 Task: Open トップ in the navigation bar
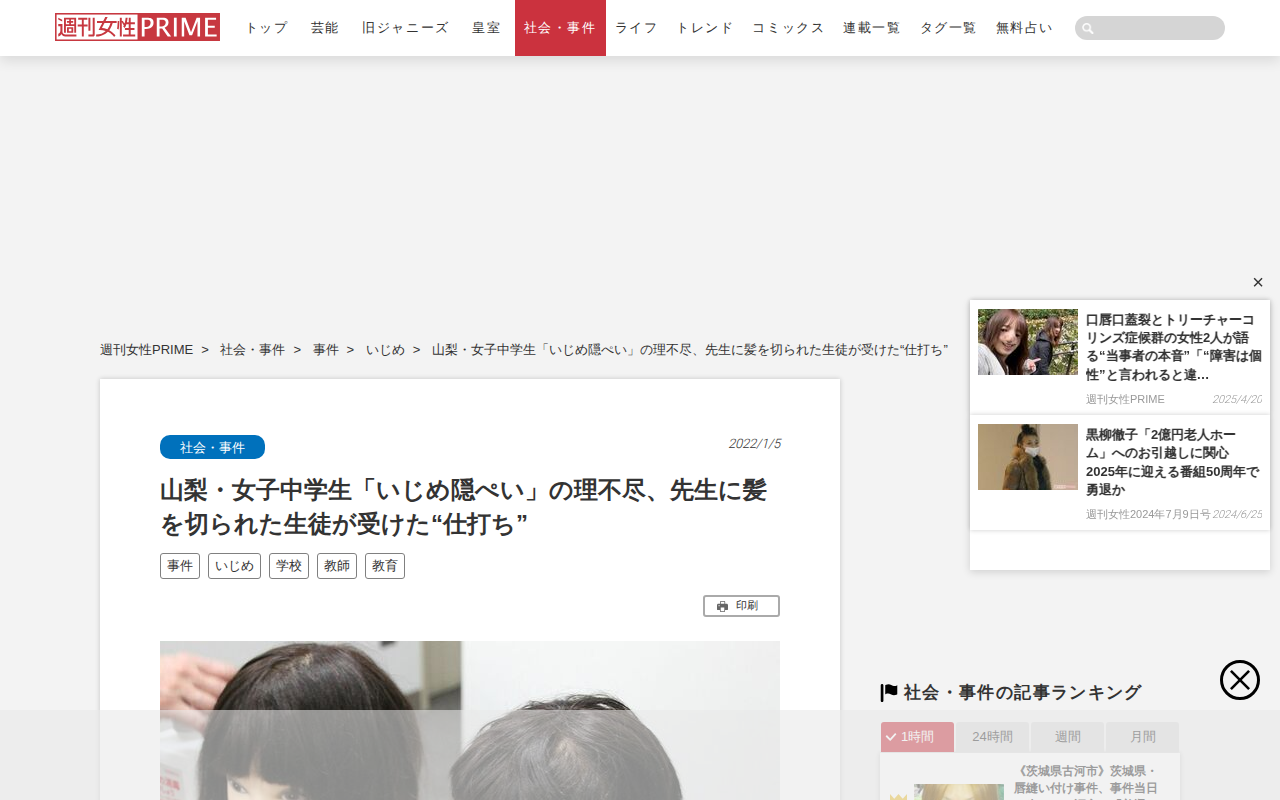coord(267,28)
